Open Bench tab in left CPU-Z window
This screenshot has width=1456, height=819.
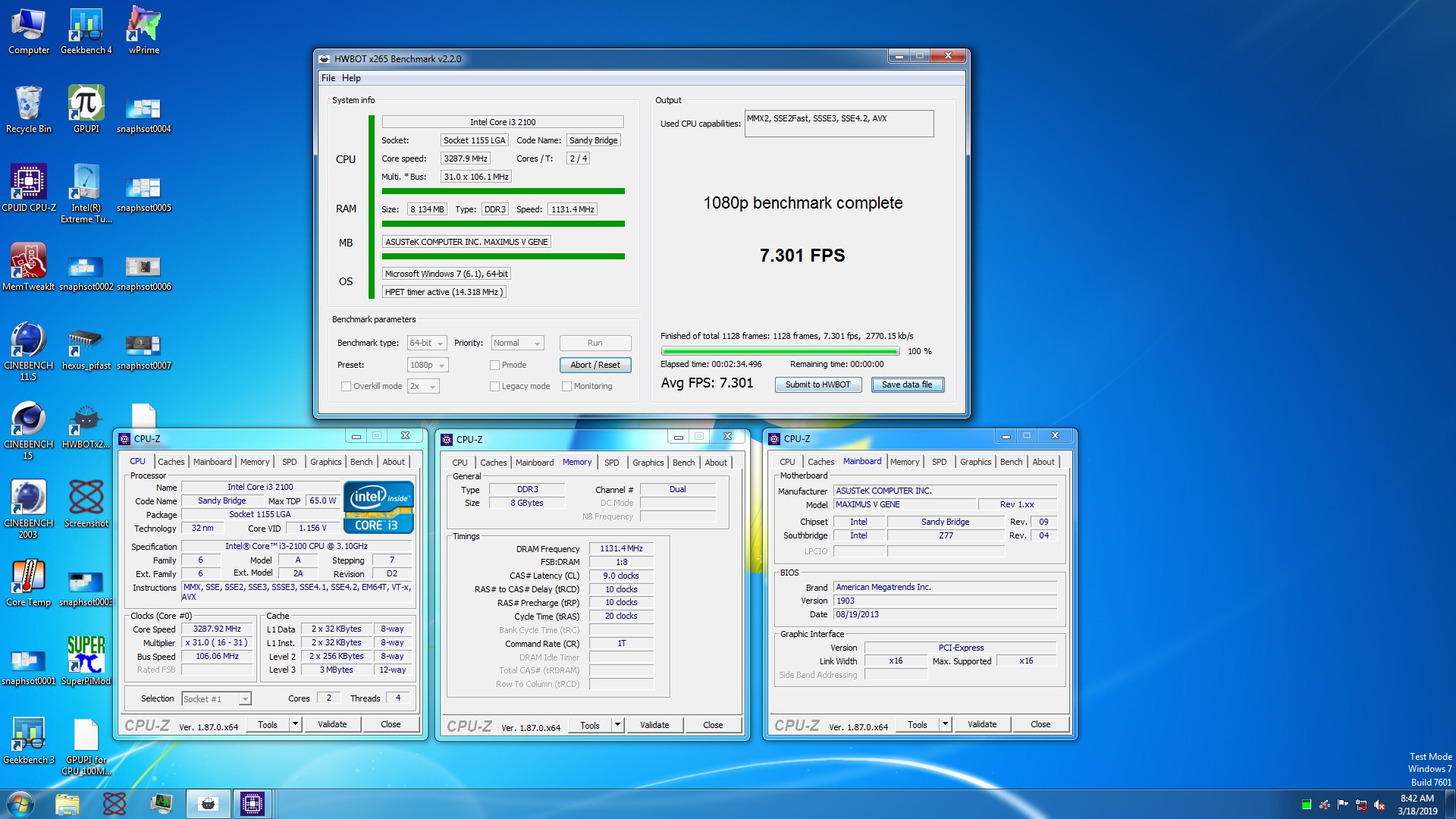361,462
